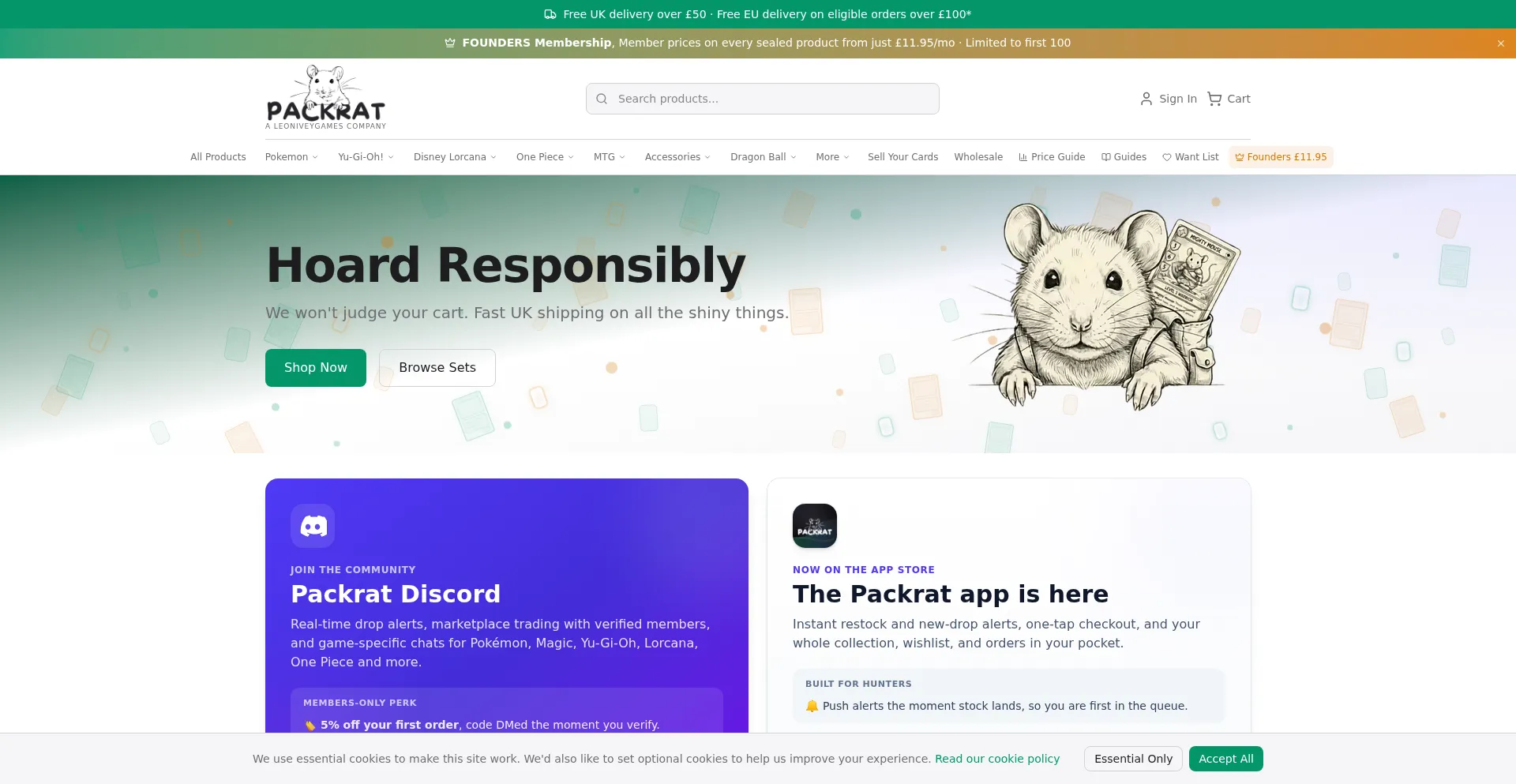Click the Price Guide chart icon
The height and width of the screenshot is (784, 1516).
[x=1023, y=157]
